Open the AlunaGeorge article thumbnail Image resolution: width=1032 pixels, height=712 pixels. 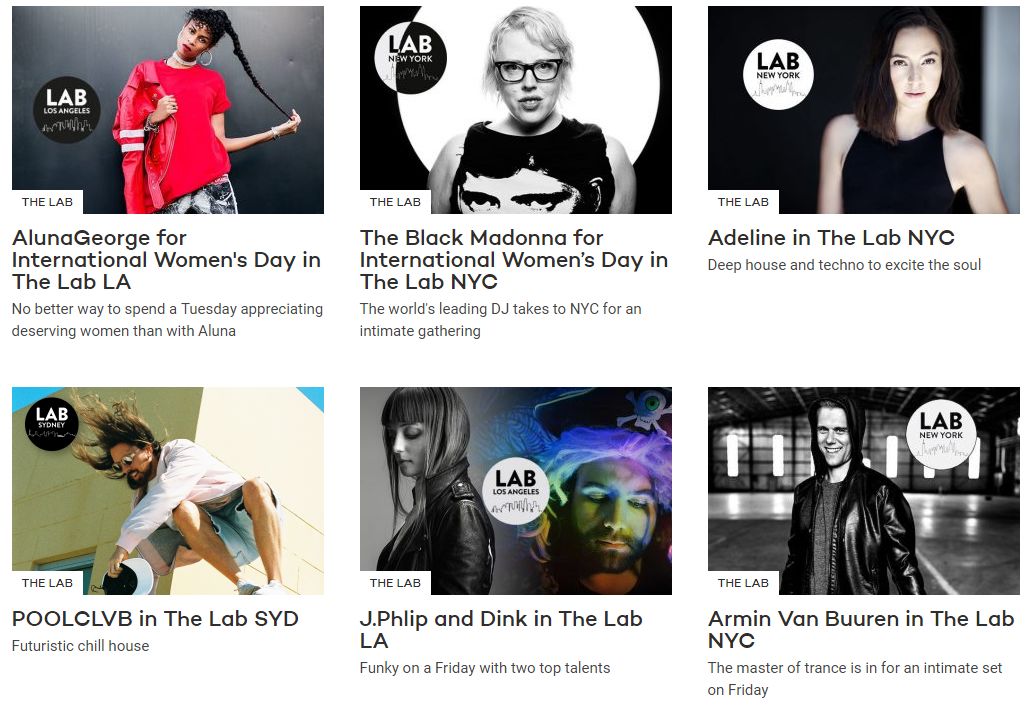[168, 110]
